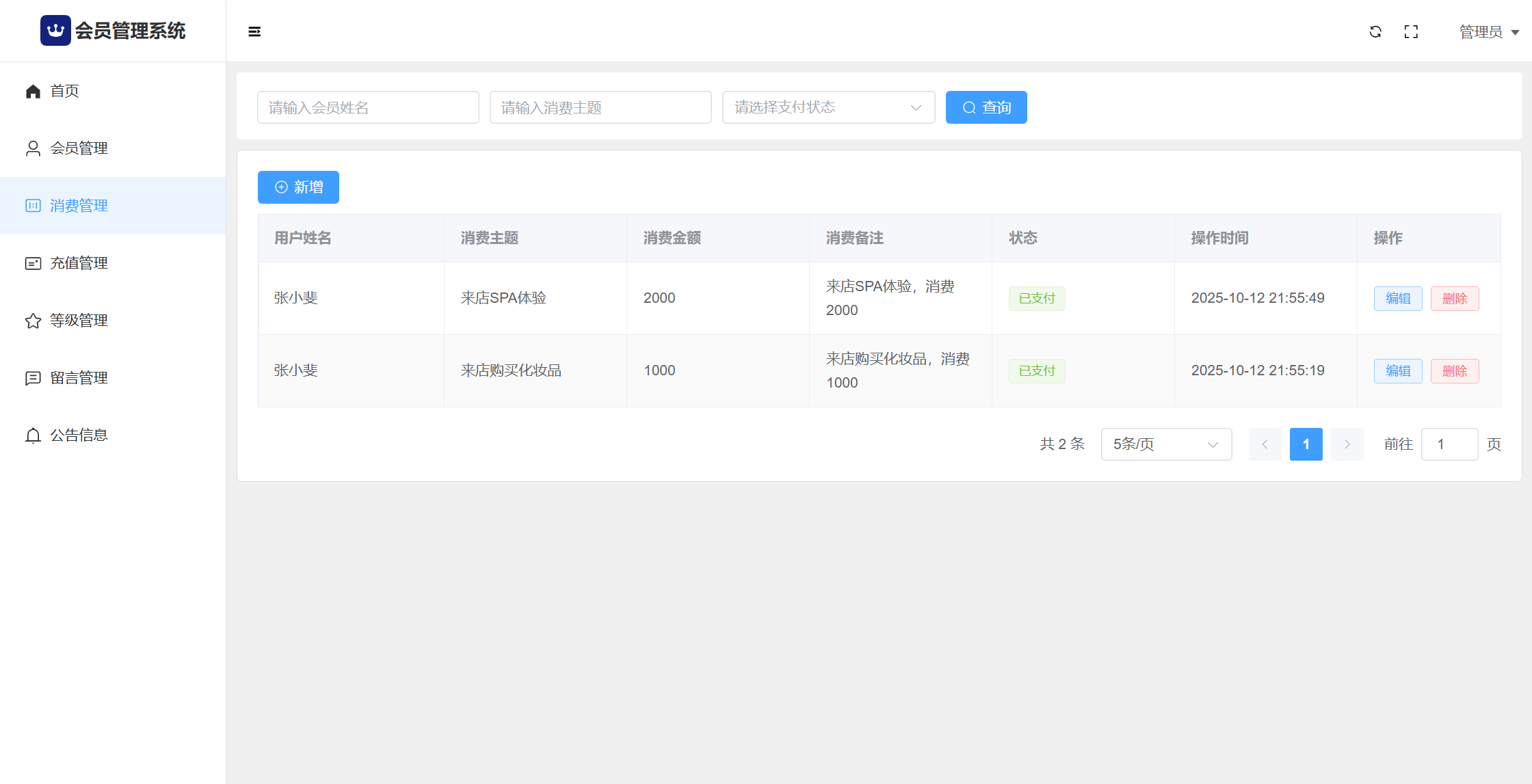The width and height of the screenshot is (1532, 784).
Task: Click the bell icon for 公告信息
Action: 33,435
